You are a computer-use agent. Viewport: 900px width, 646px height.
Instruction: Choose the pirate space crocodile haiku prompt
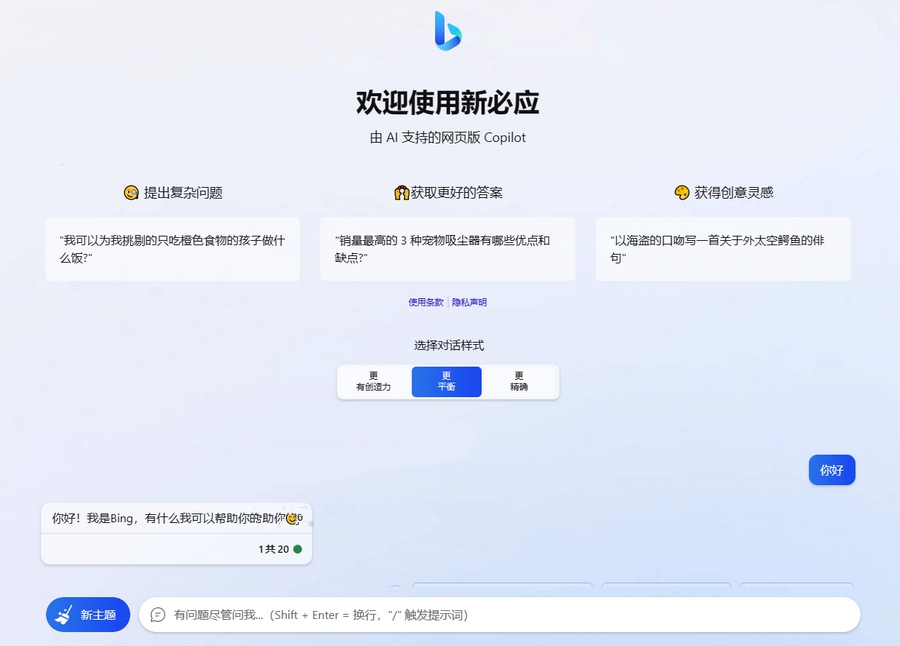[x=723, y=249]
